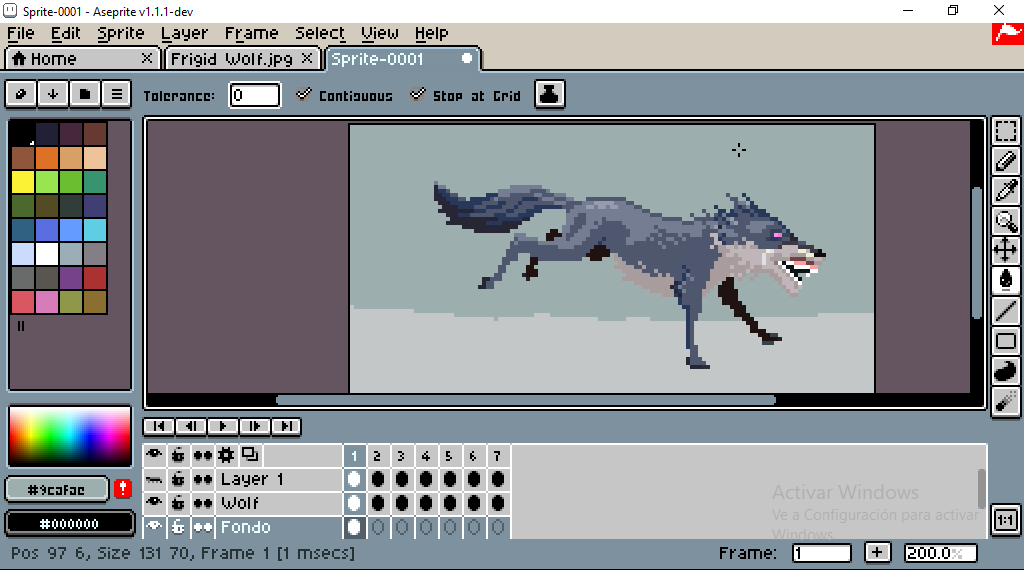The height and width of the screenshot is (570, 1024).
Task: Open the Edit menu
Action: click(x=65, y=33)
